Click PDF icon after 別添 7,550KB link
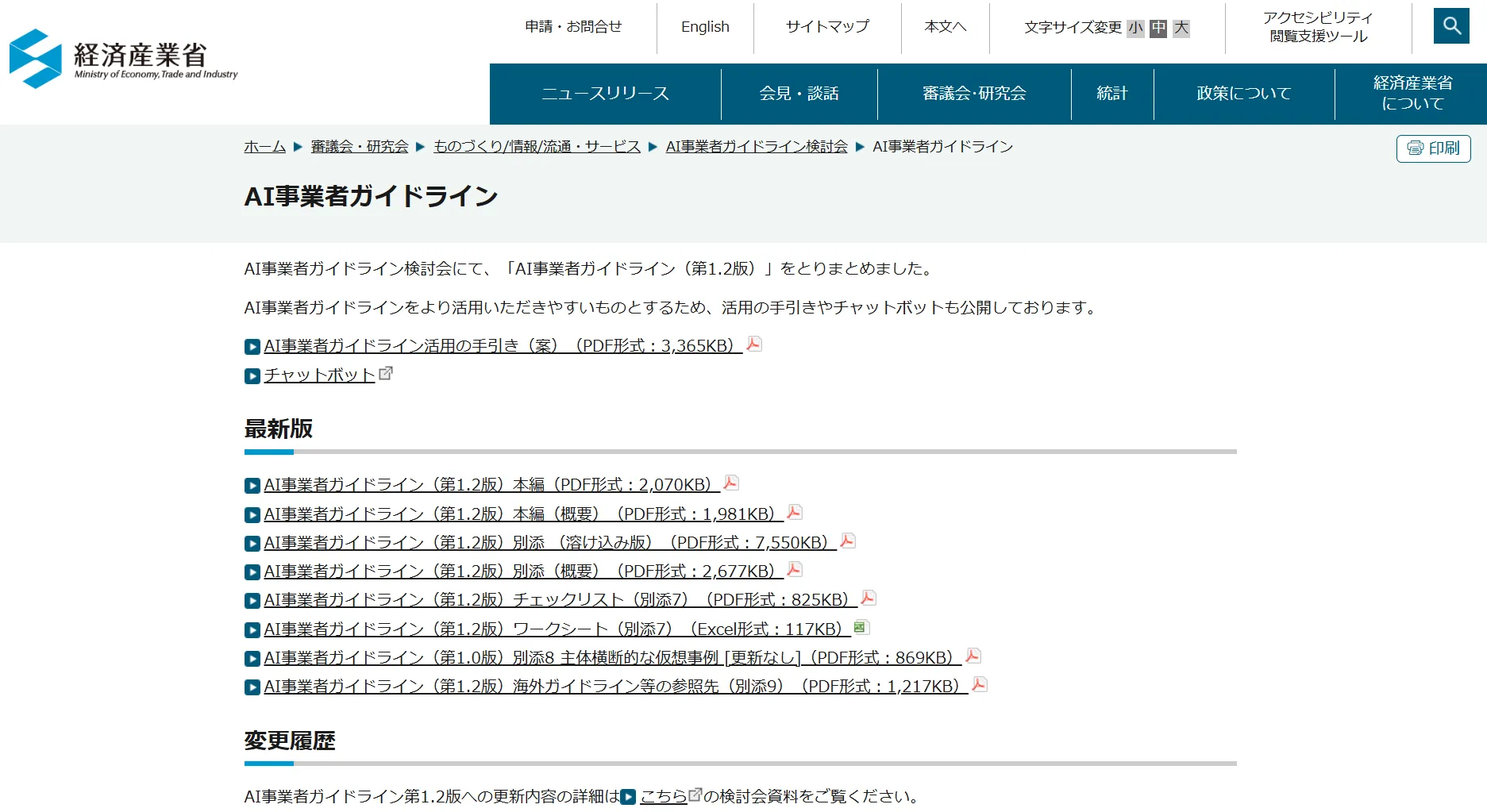 tap(848, 541)
